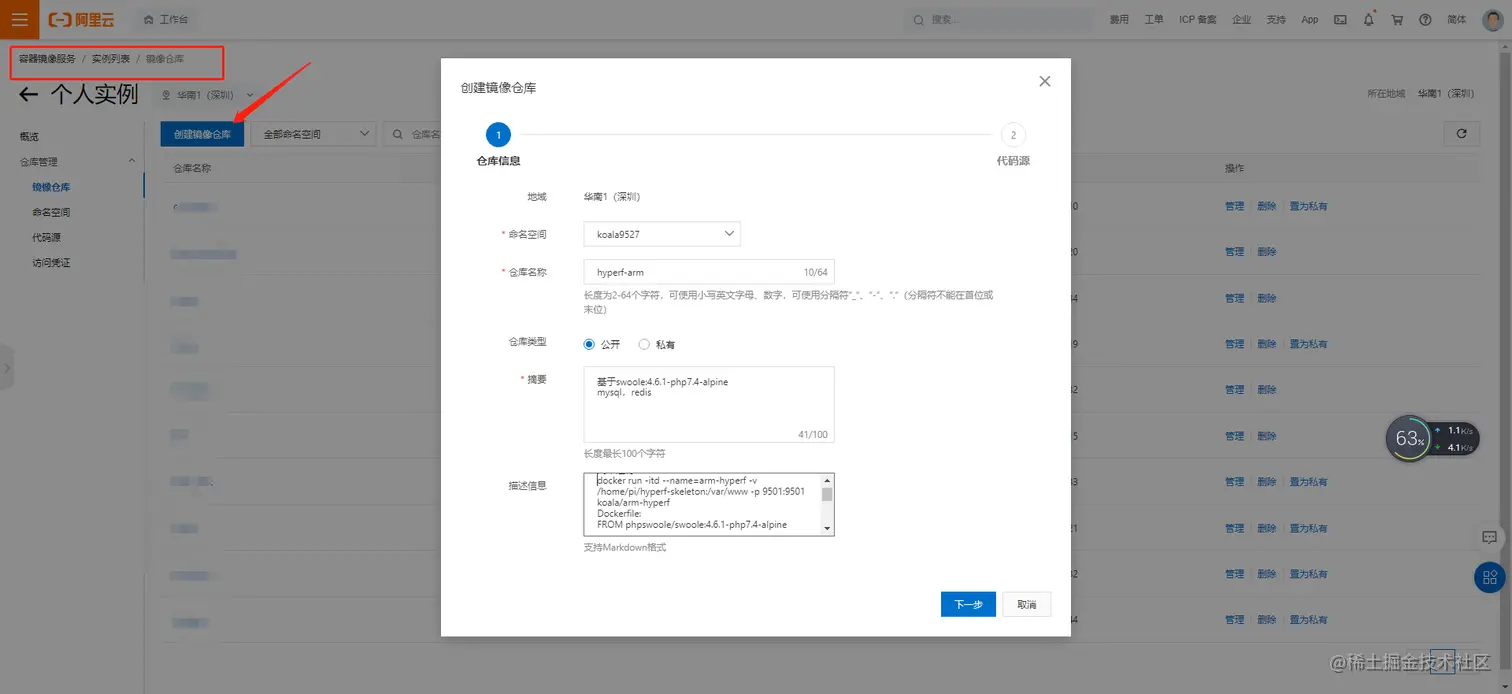The height and width of the screenshot is (694, 1512).
Task: Open the feedback chat icon on right edge
Action: point(1489,537)
